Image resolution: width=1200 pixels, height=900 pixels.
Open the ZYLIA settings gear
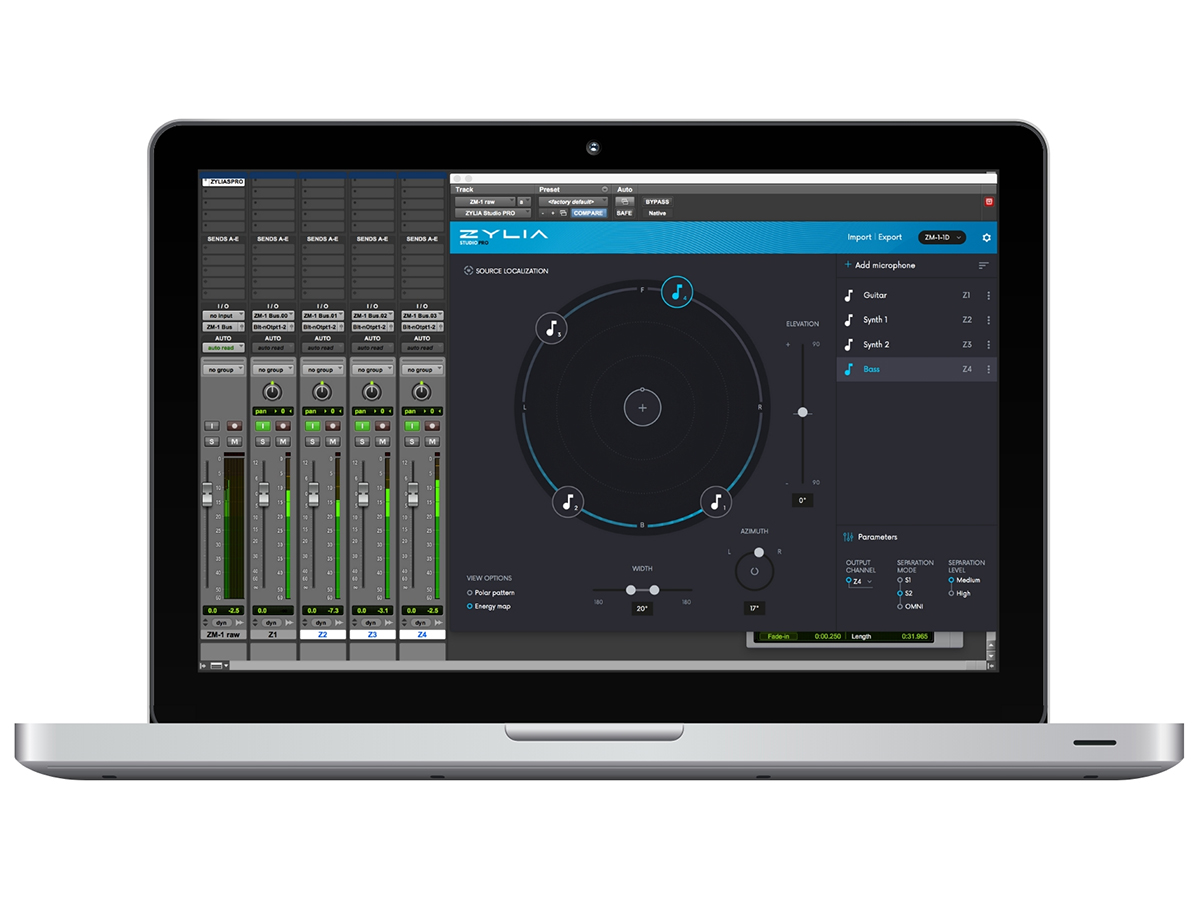(x=986, y=238)
